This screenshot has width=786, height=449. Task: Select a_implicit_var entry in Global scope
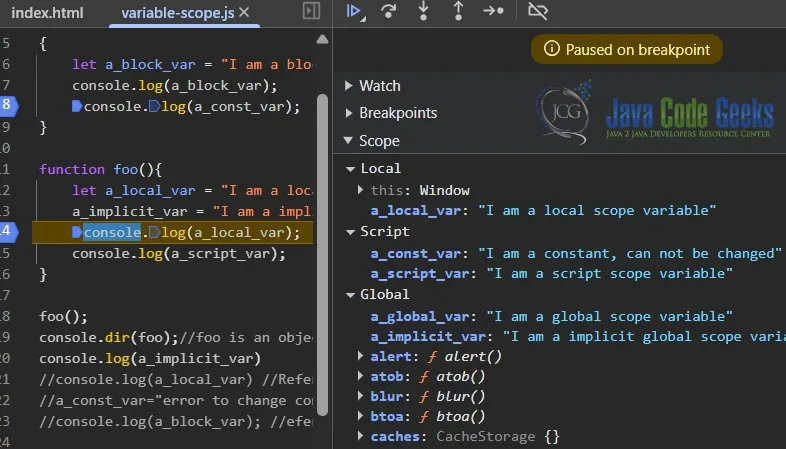pyautogui.click(x=578, y=337)
